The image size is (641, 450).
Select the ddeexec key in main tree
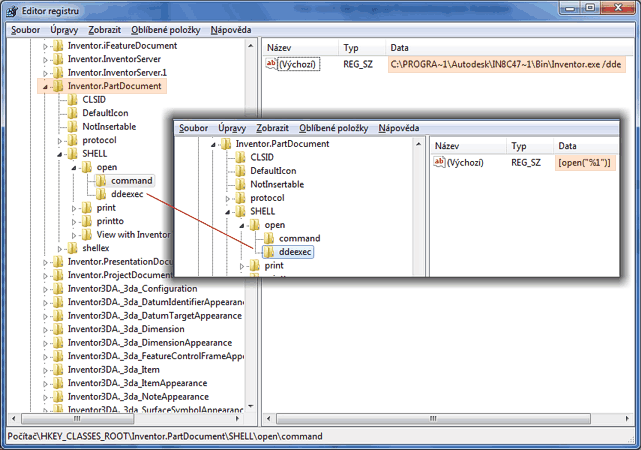click(127, 194)
